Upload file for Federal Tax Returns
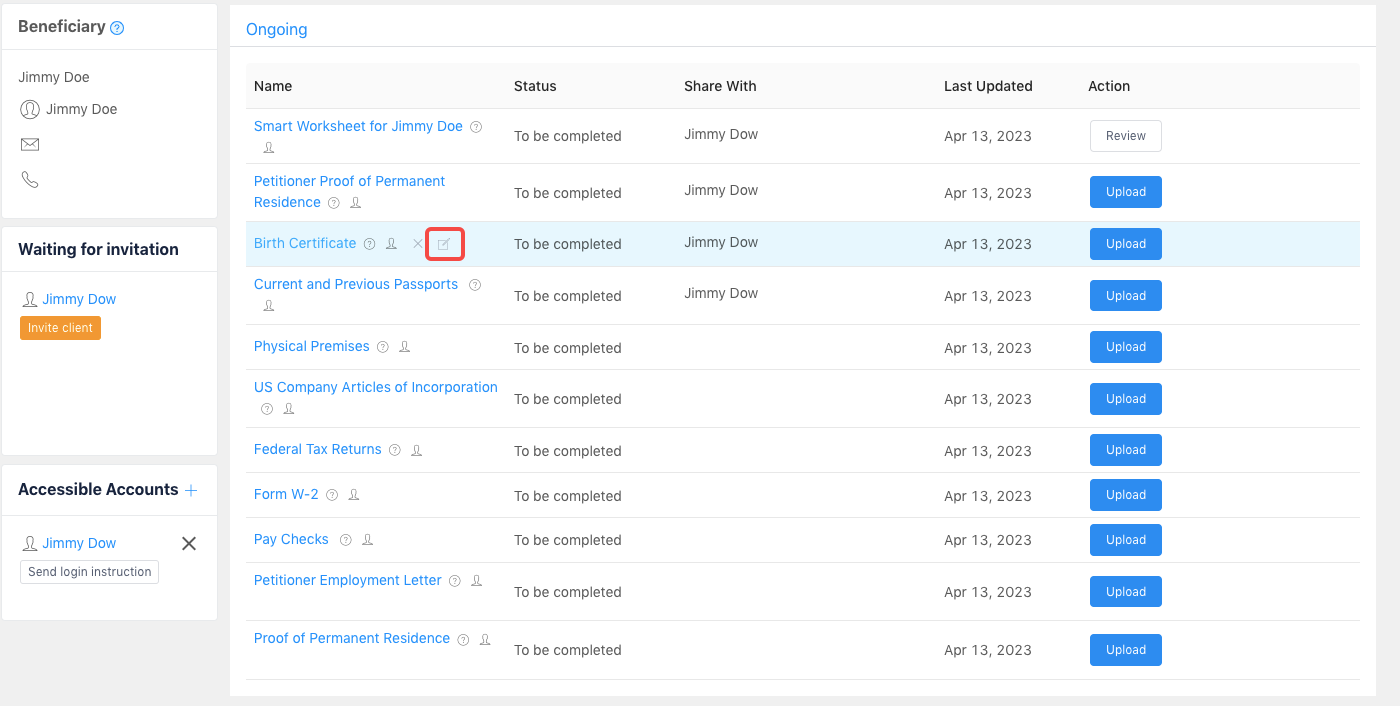The image size is (1400, 706). coord(1125,450)
